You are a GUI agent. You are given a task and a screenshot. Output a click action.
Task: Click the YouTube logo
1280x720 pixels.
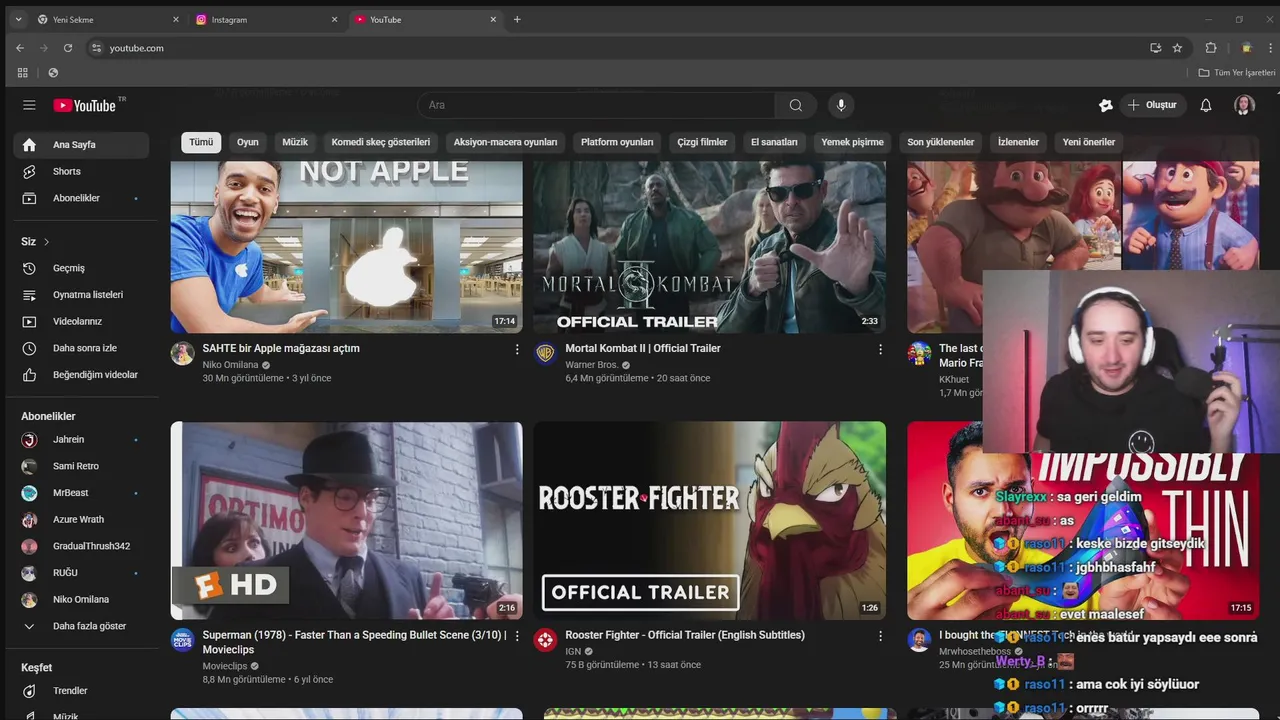coord(85,105)
